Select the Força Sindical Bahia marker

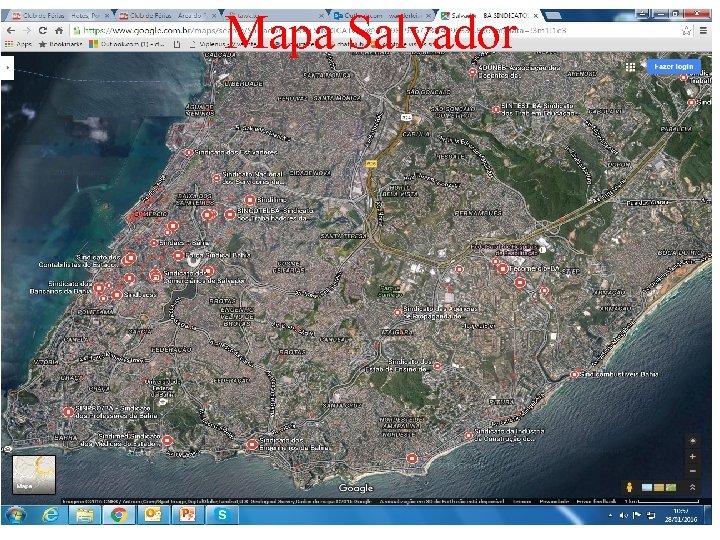coord(178,255)
